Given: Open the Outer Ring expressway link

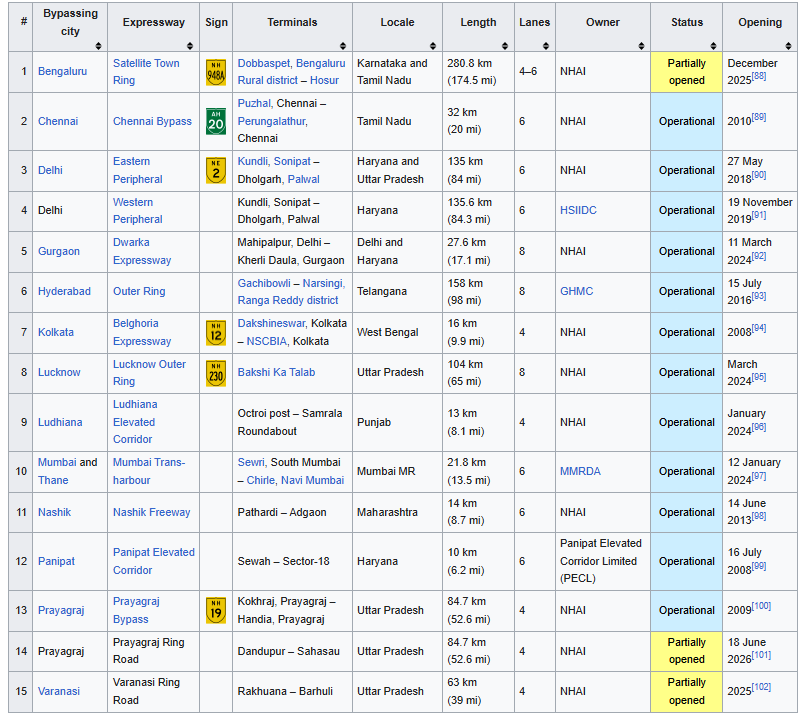Looking at the screenshot, I should pos(139,292).
